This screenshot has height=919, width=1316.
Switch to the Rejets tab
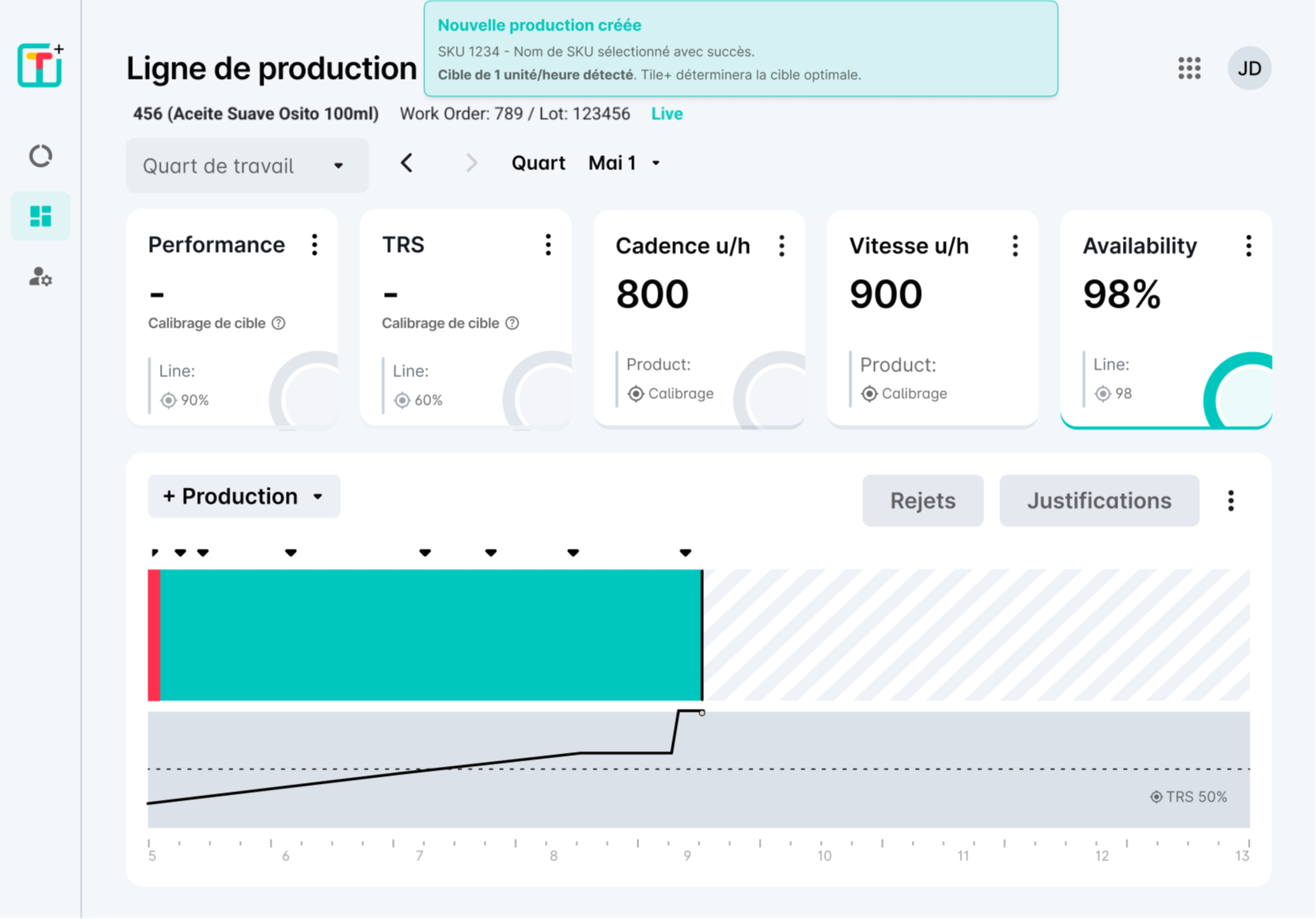[x=923, y=501]
